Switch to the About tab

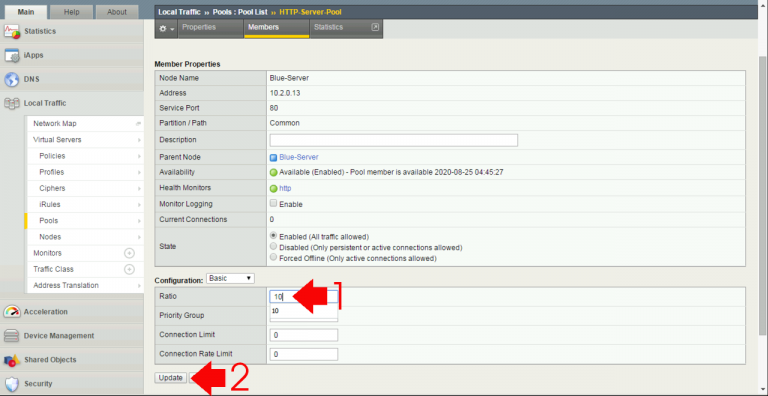coord(117,12)
